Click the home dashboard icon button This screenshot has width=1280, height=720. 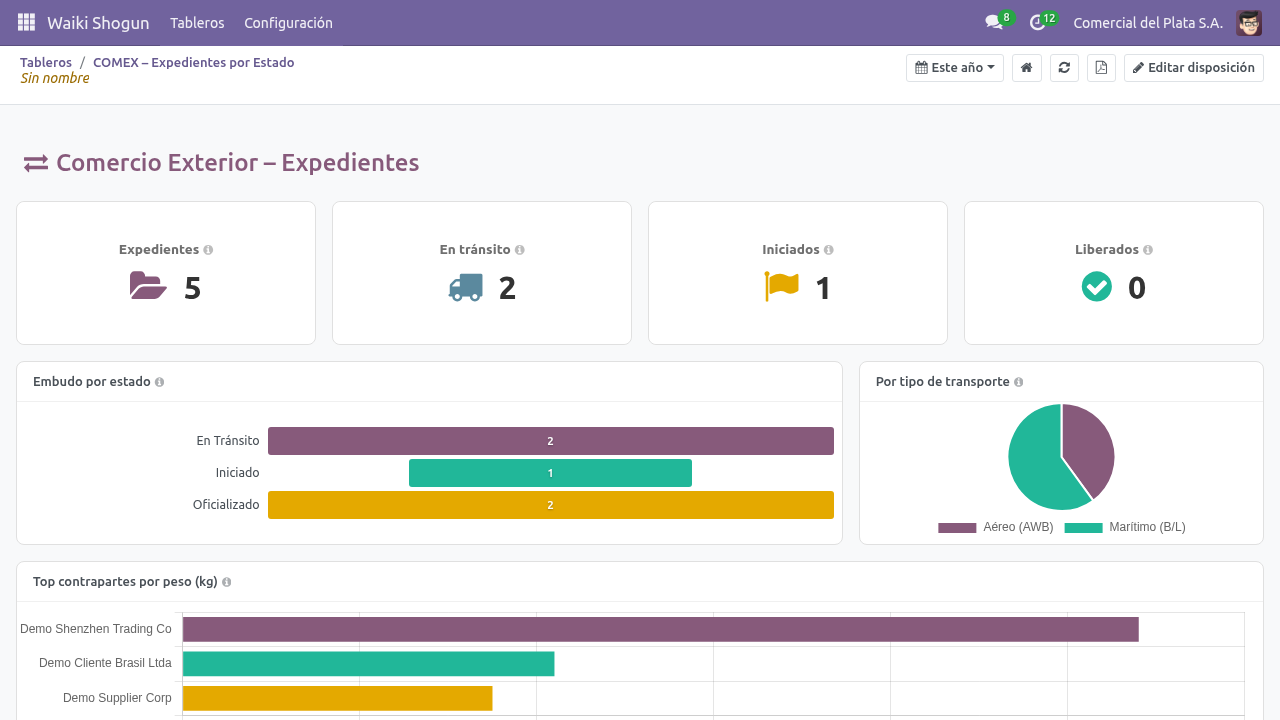[1026, 68]
